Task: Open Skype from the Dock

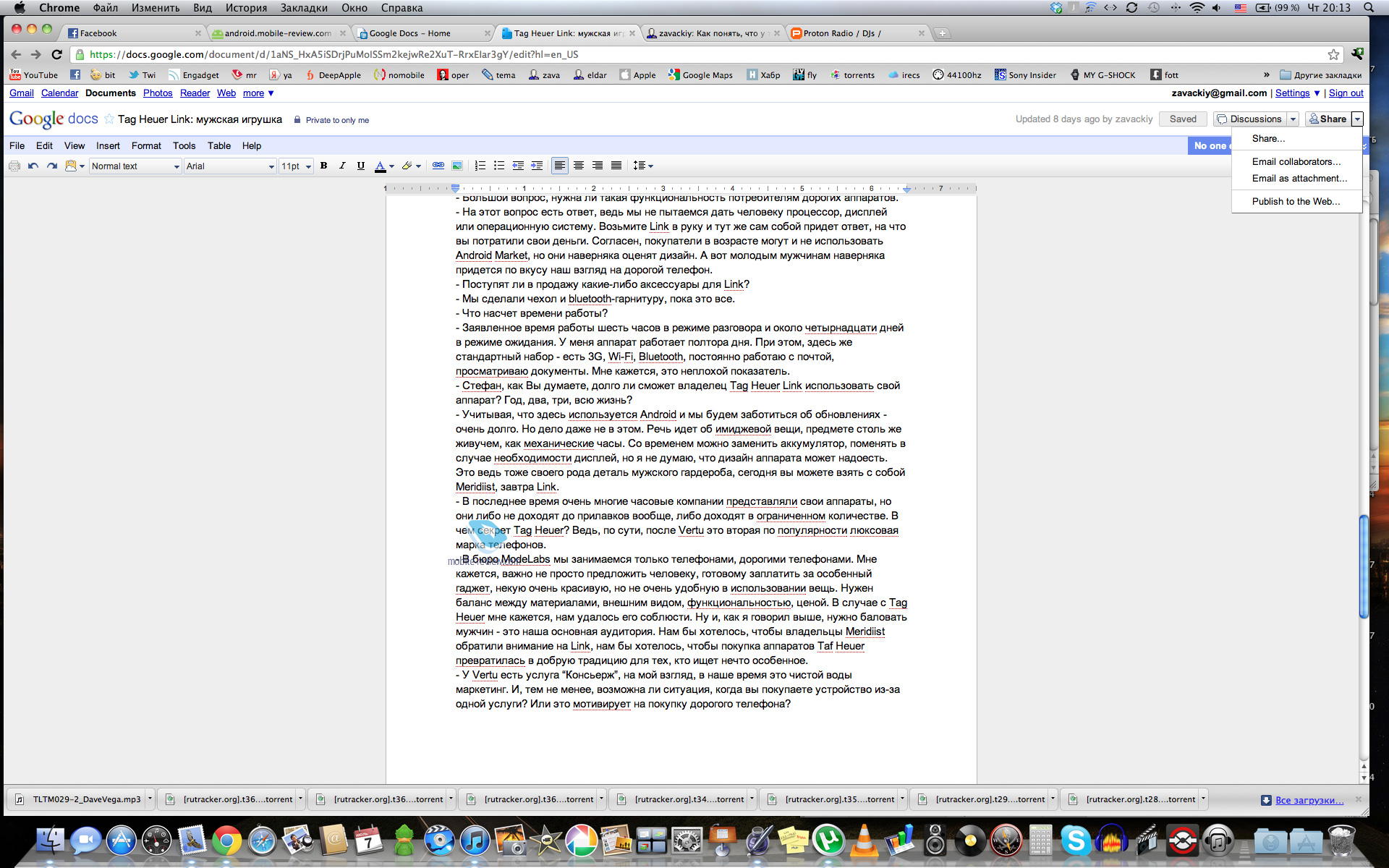Action: 1076,841
